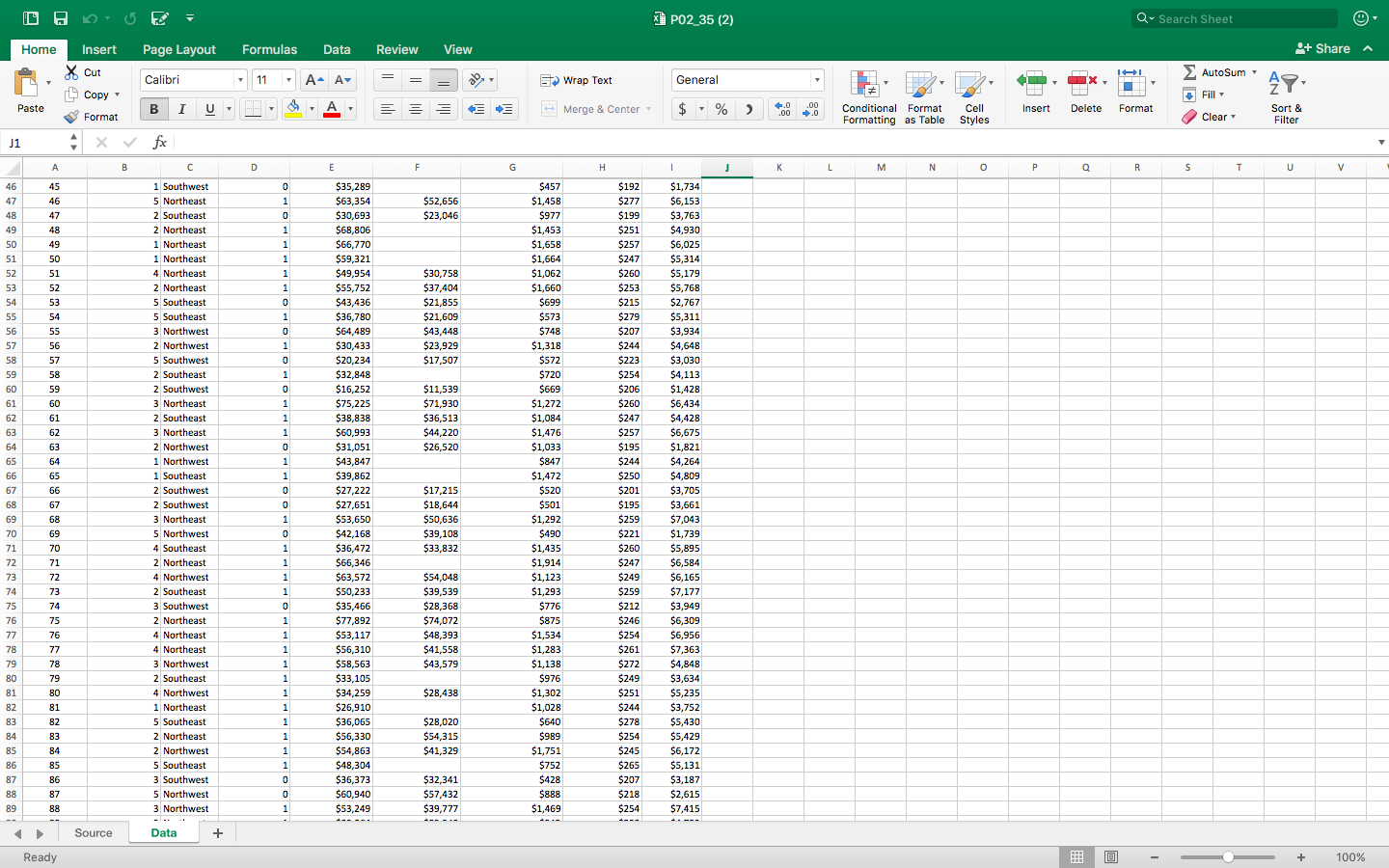Screen dimensions: 1389x868
Task: Activate the AutoSum function
Action: (x=1216, y=70)
